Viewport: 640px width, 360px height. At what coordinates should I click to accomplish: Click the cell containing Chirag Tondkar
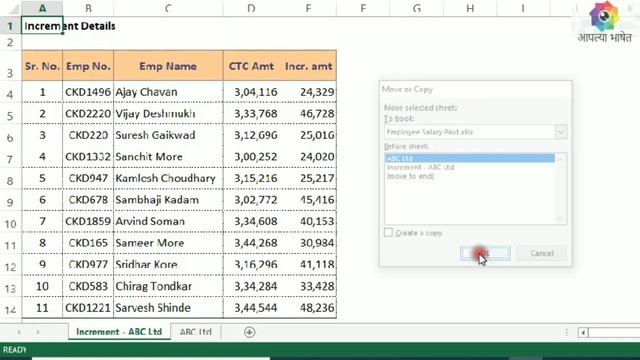(168, 286)
